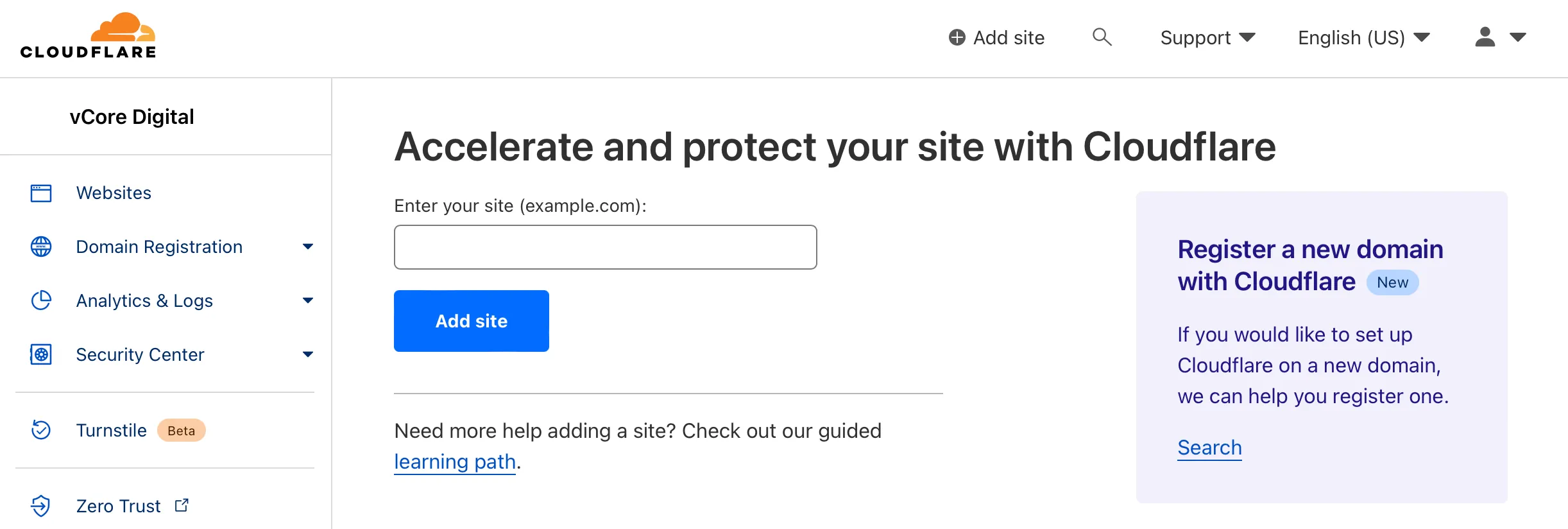Click the Analytics & Logs pie chart icon

point(41,300)
